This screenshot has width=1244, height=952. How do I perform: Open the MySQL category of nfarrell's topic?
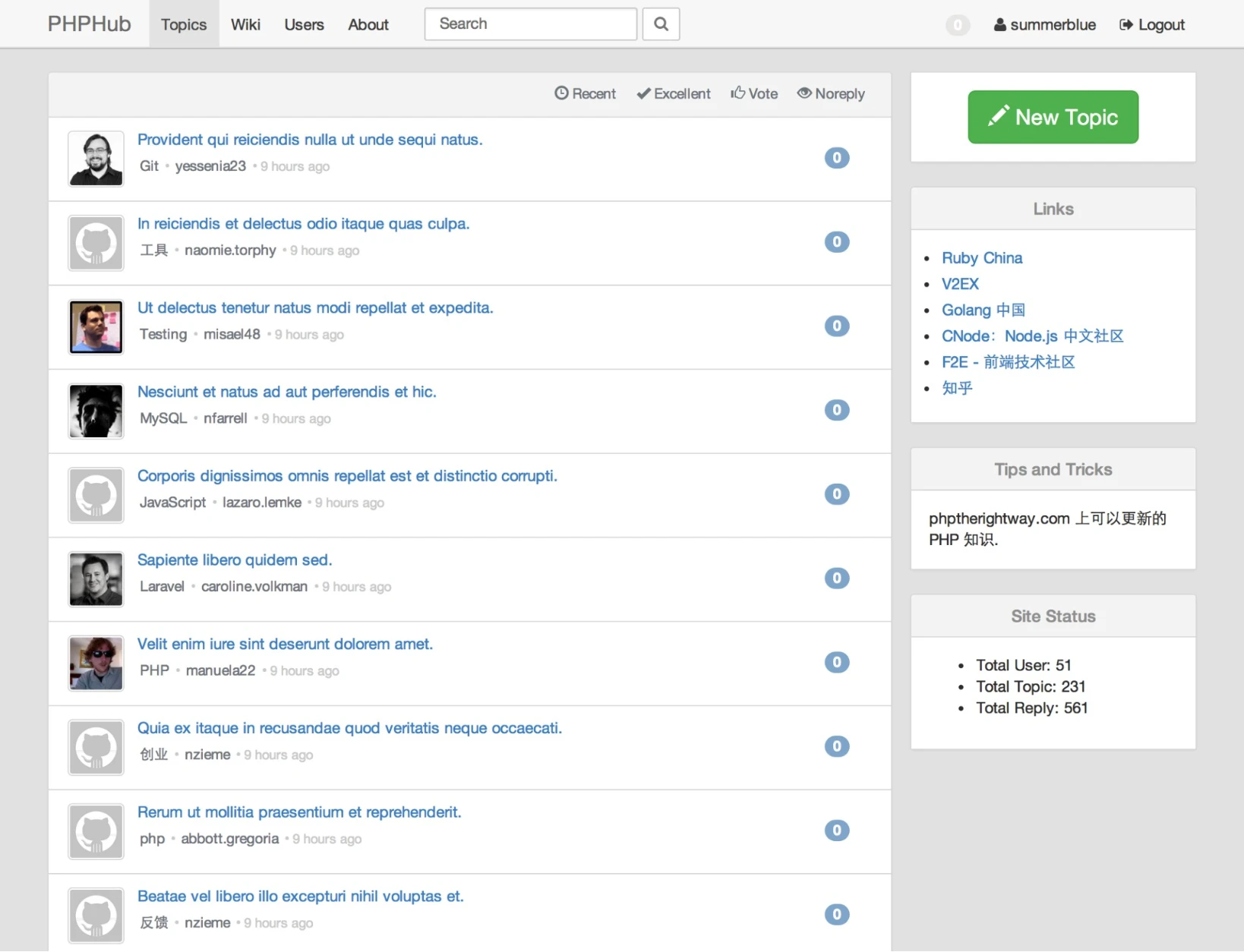pyautogui.click(x=163, y=418)
